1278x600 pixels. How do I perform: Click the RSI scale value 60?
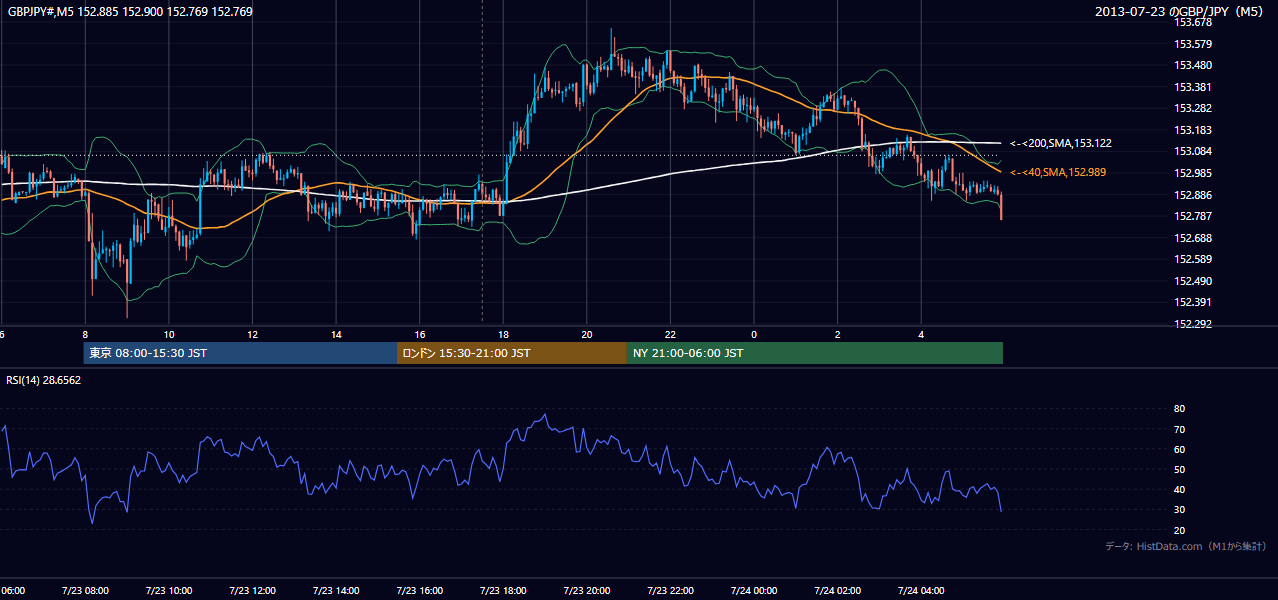[x=1180, y=449]
